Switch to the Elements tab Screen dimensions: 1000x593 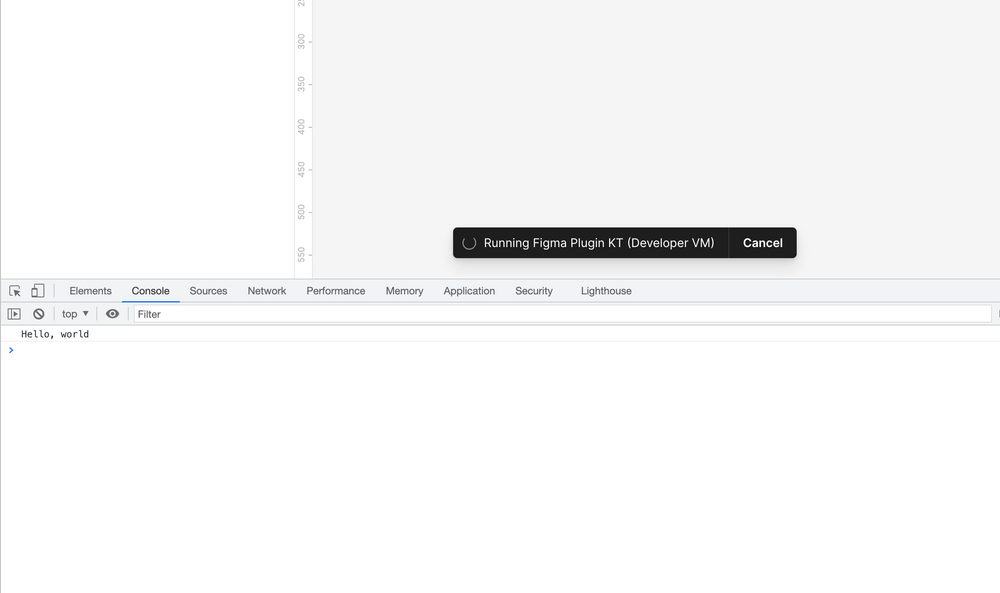click(x=90, y=290)
